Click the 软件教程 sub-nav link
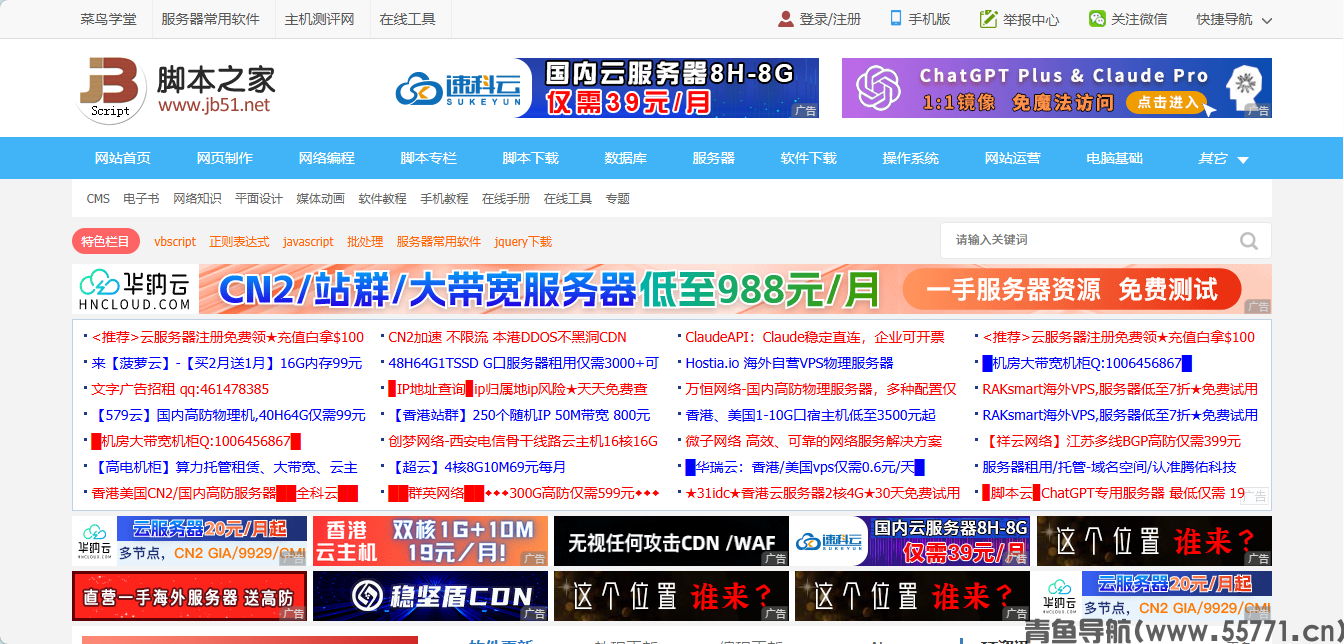The image size is (1344, 644). click(x=382, y=199)
